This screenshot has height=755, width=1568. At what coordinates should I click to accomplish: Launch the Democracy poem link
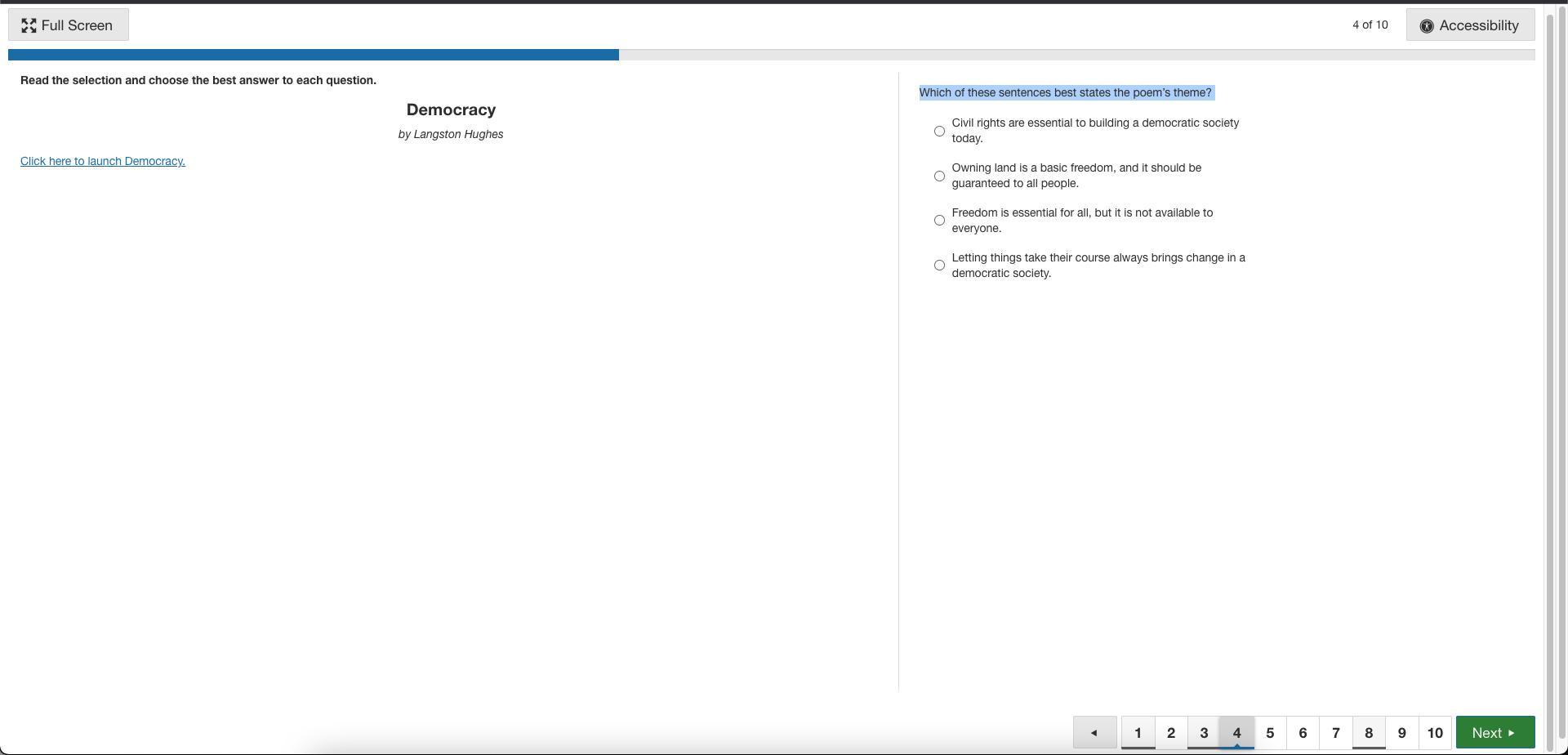103,161
